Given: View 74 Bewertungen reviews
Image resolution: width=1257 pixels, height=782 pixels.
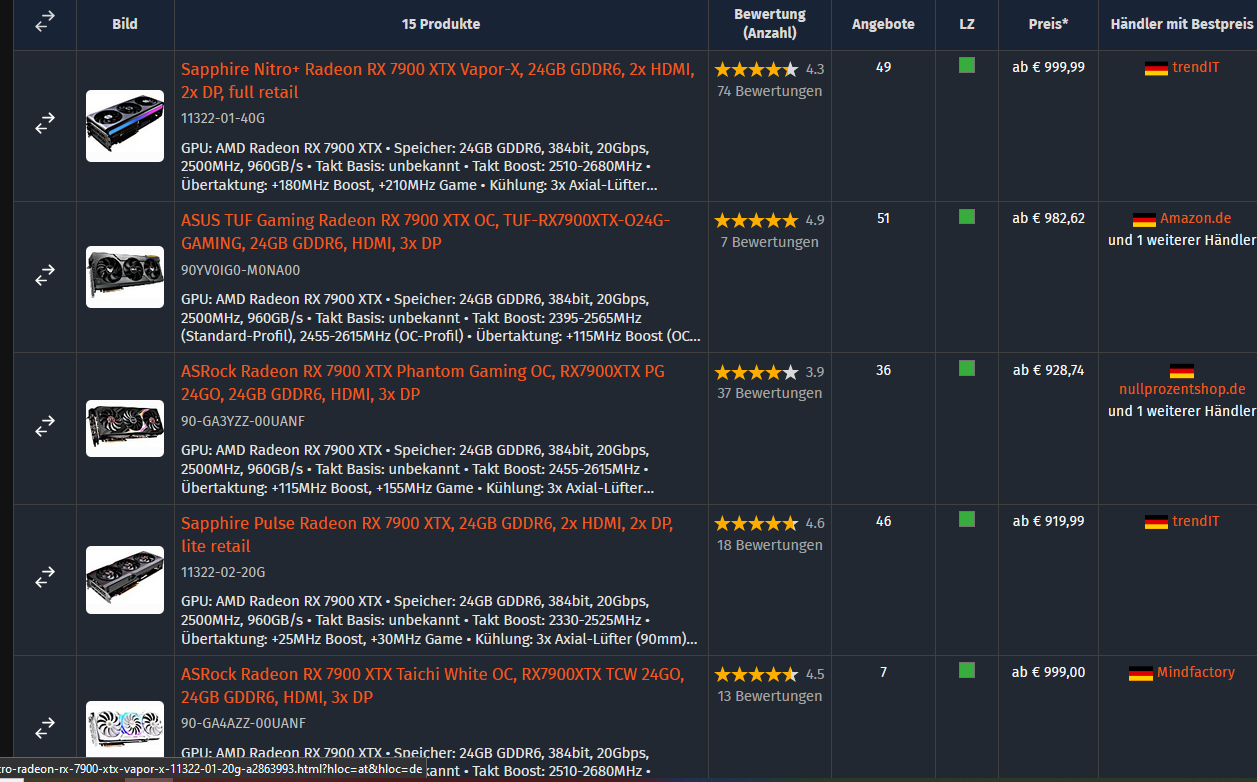Looking at the screenshot, I should click(769, 91).
